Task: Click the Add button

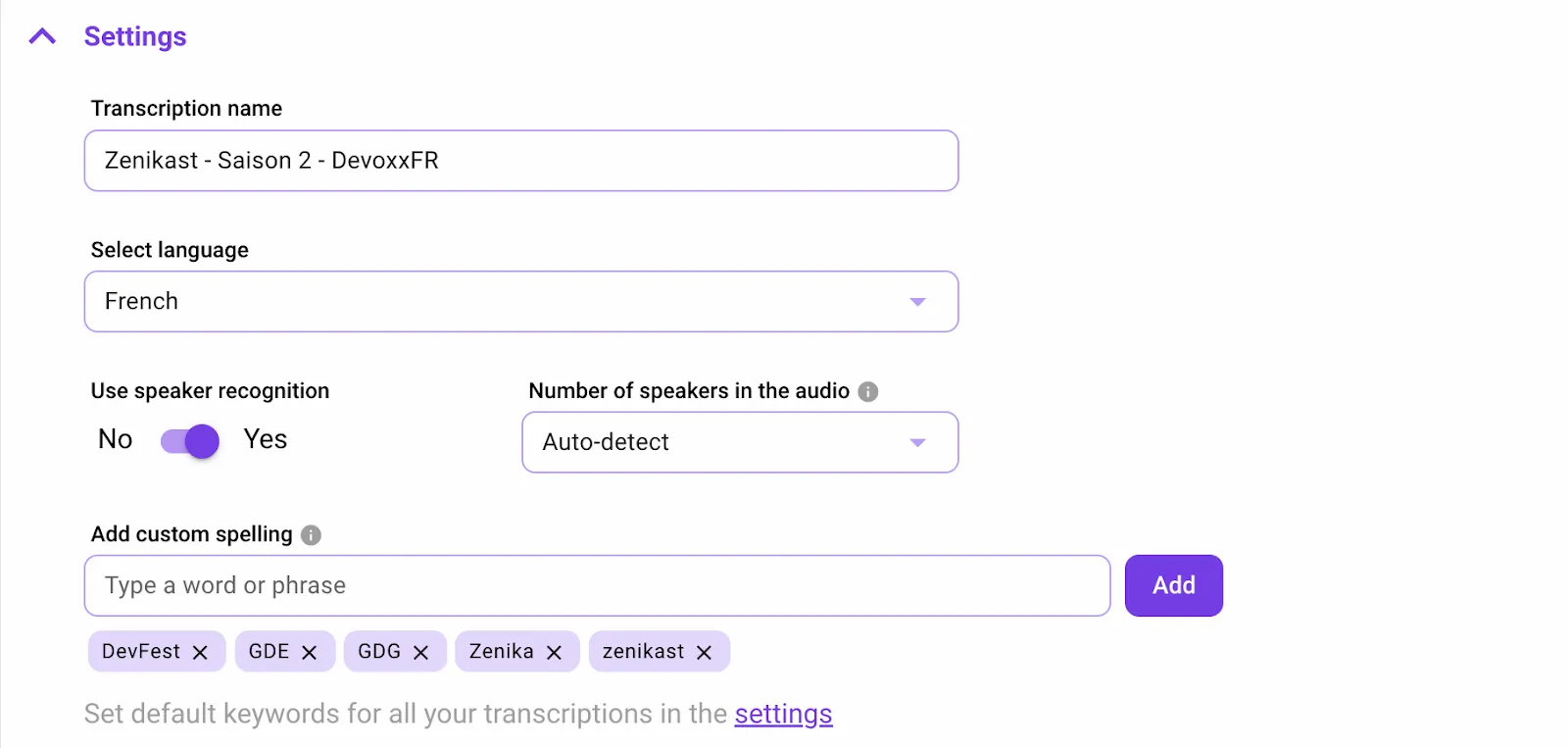Action: pyautogui.click(x=1173, y=585)
